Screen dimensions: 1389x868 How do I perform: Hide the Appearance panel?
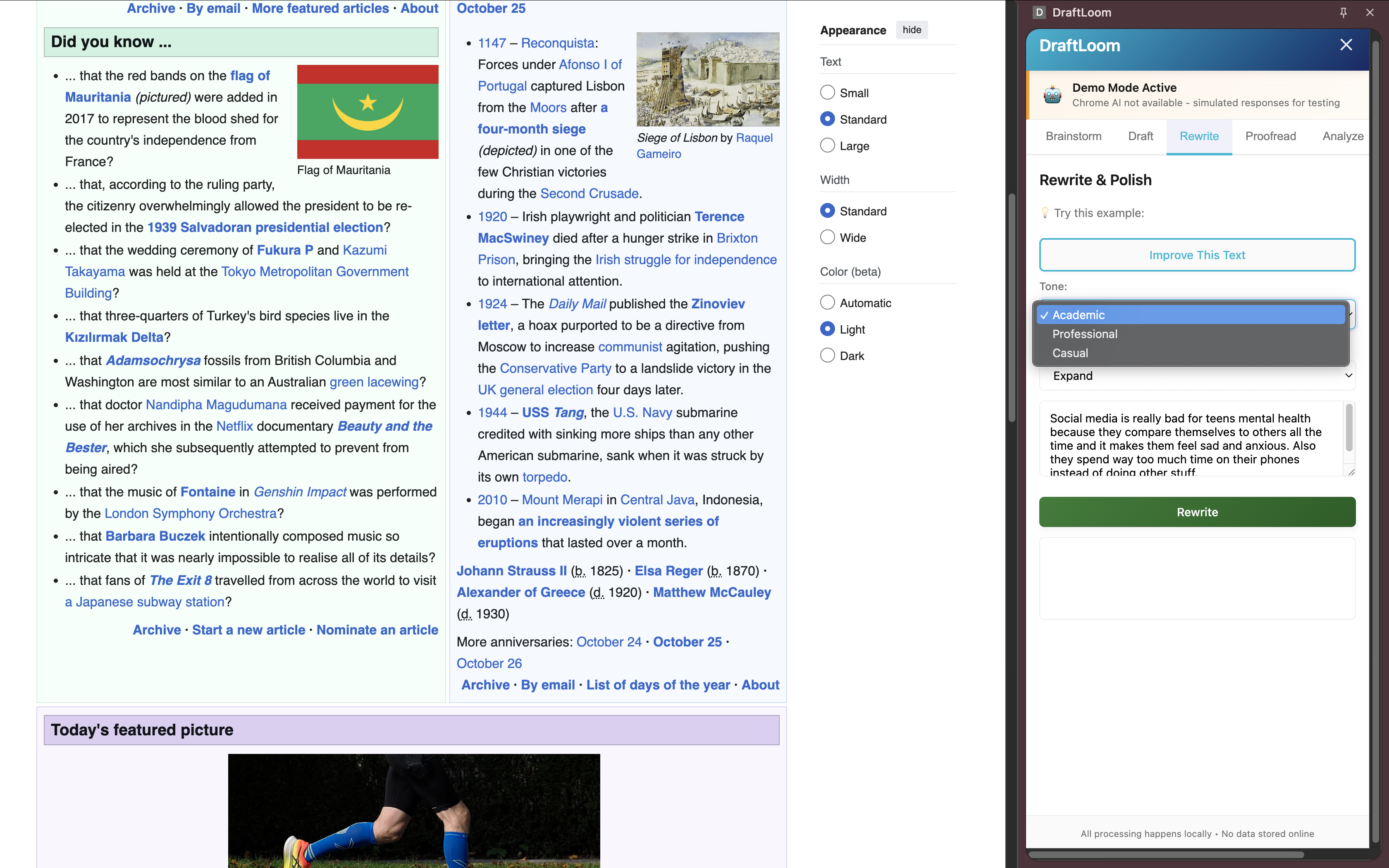tap(912, 30)
